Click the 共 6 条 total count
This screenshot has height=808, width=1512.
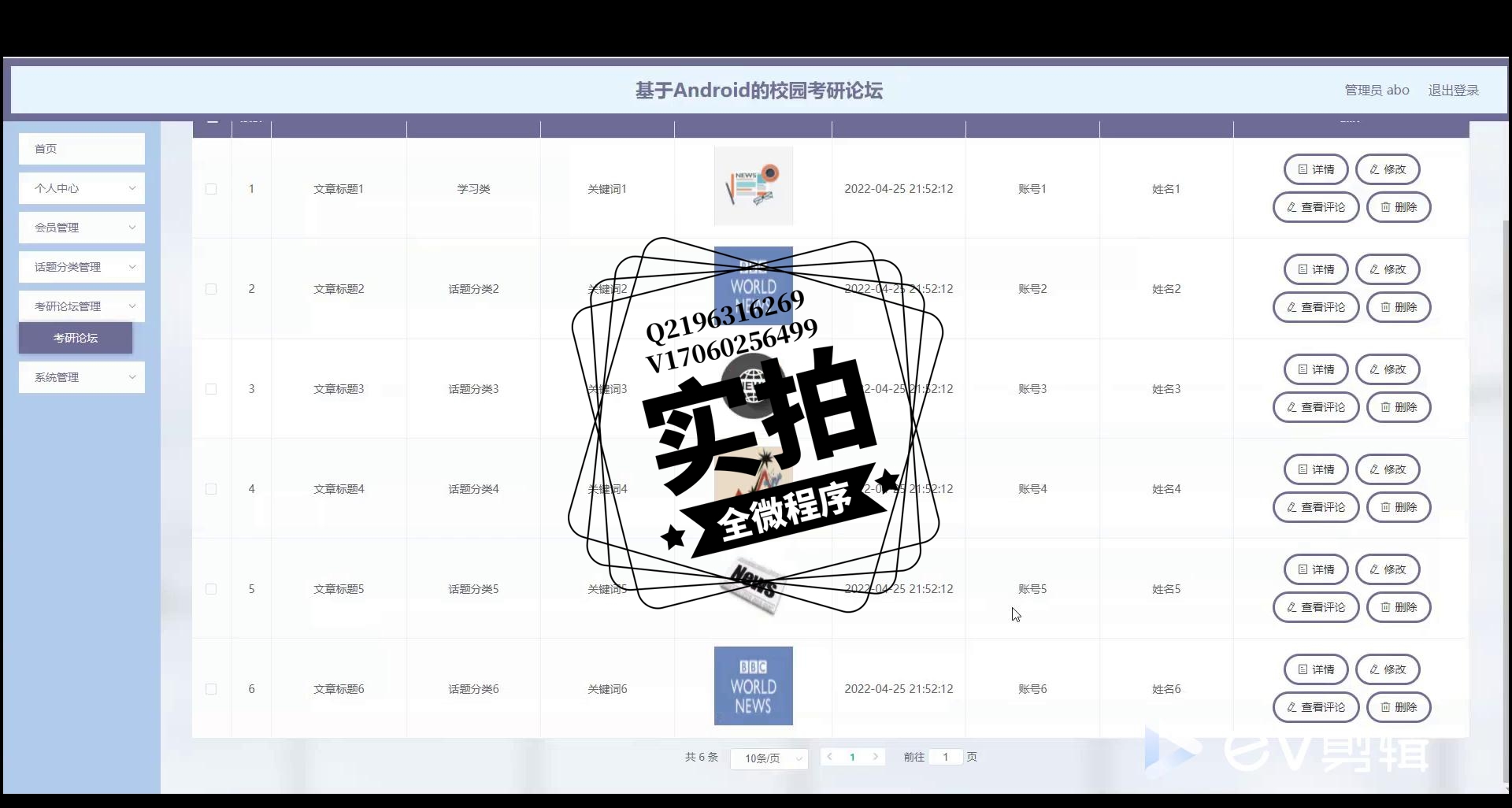pos(702,757)
